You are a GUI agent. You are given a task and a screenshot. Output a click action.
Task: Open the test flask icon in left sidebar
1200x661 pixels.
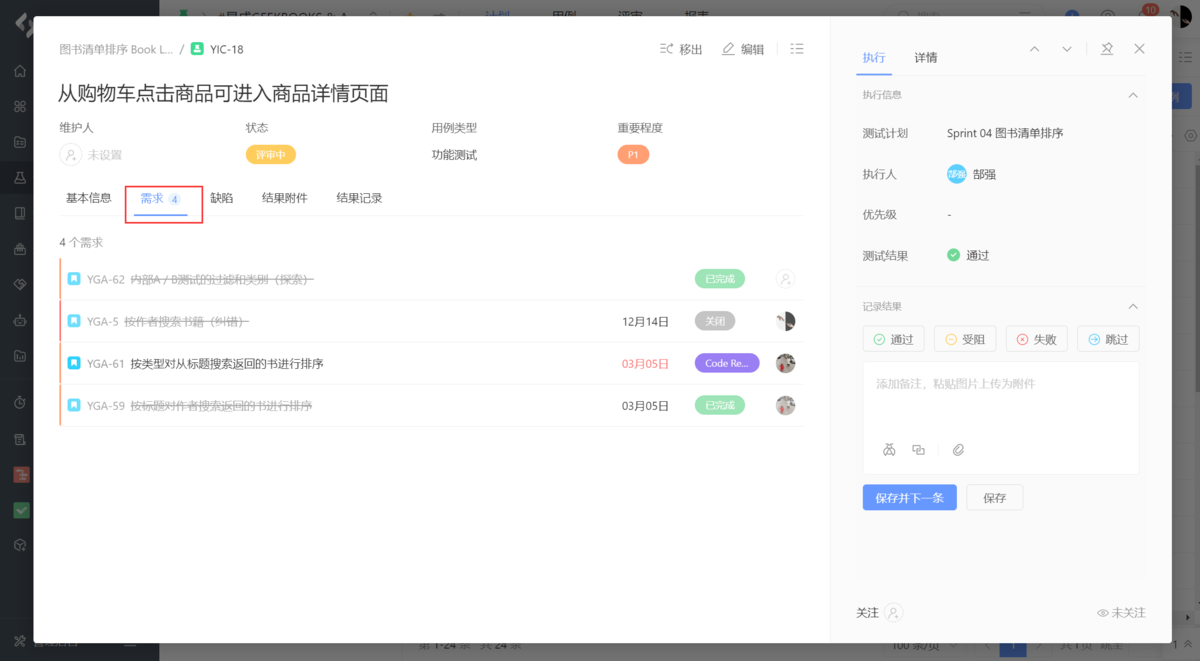(x=18, y=178)
